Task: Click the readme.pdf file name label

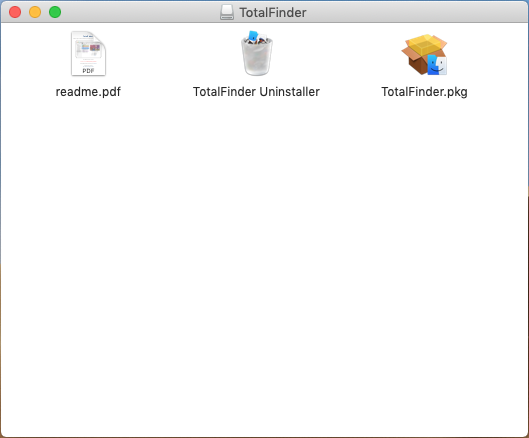Action: point(88,92)
